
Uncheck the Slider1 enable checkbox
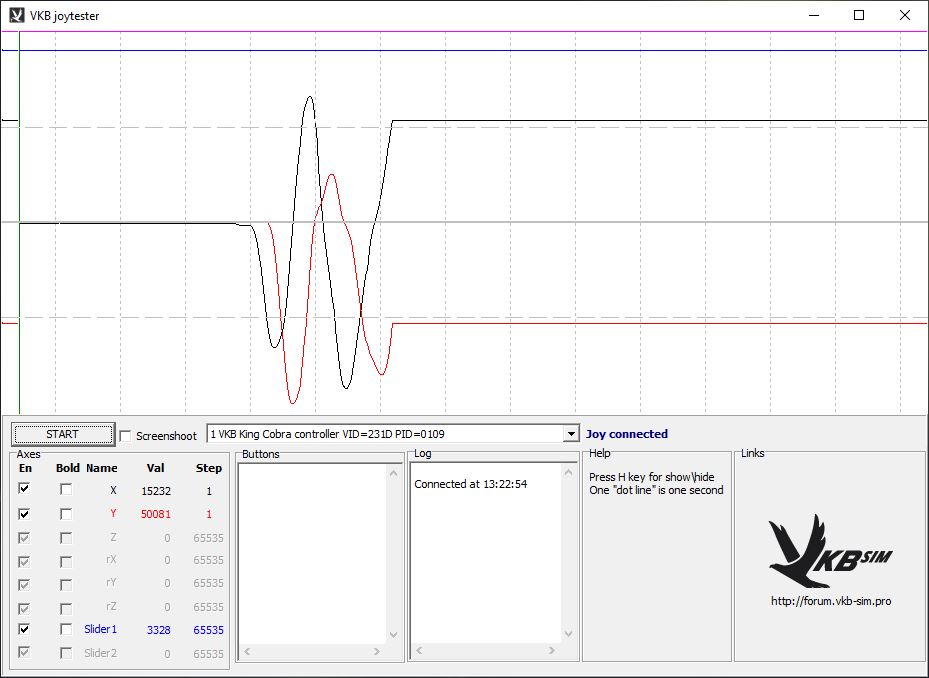click(24, 629)
